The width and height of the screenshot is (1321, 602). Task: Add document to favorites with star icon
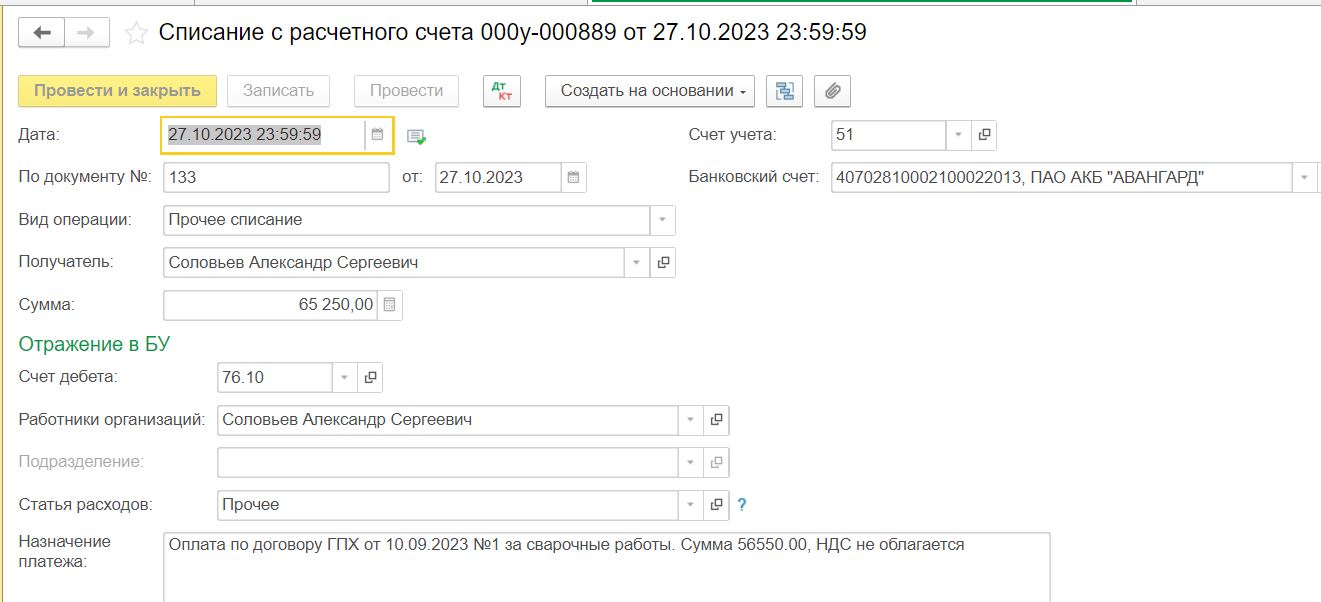click(136, 34)
